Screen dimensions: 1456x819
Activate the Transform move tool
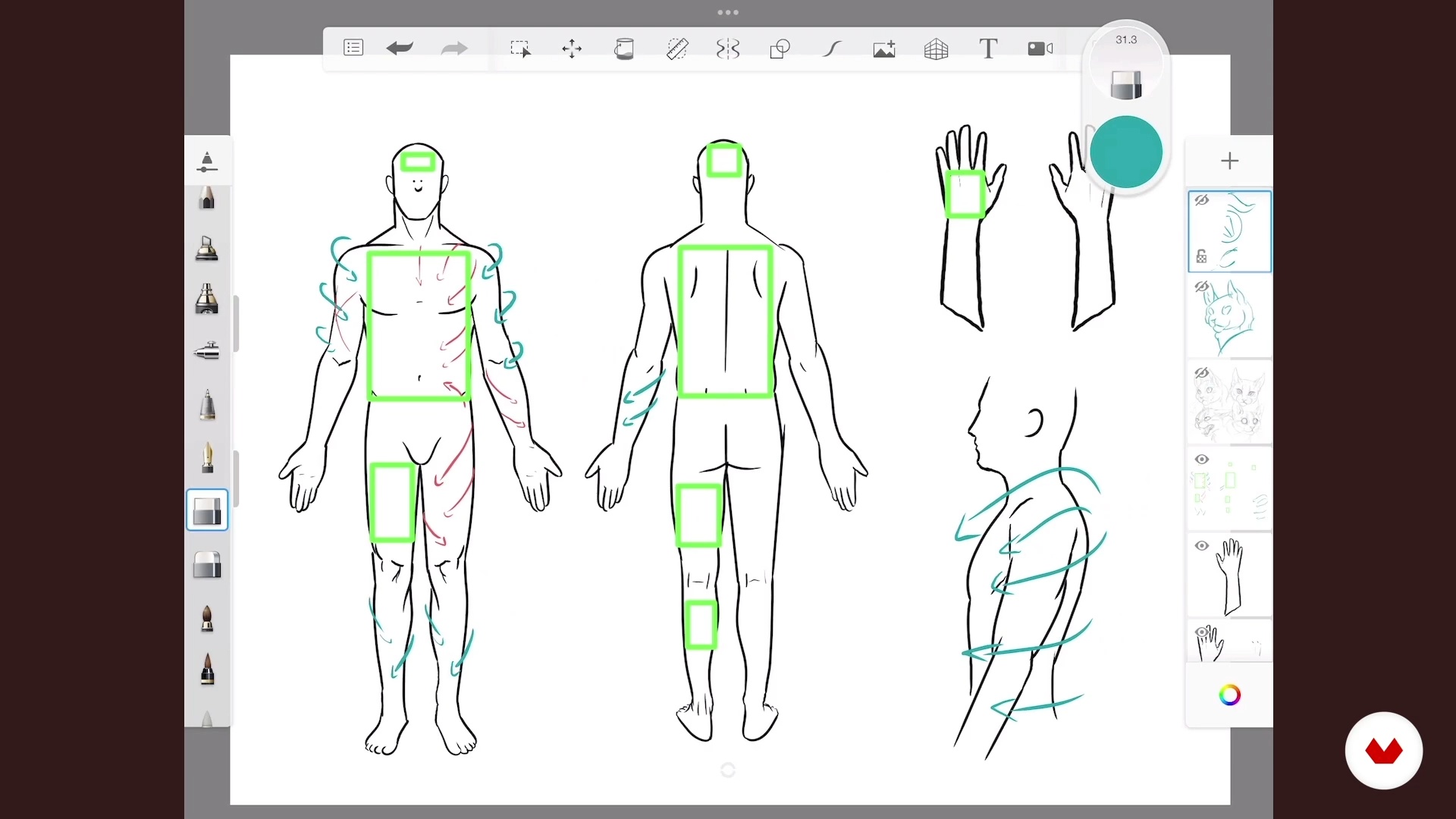[x=572, y=49]
